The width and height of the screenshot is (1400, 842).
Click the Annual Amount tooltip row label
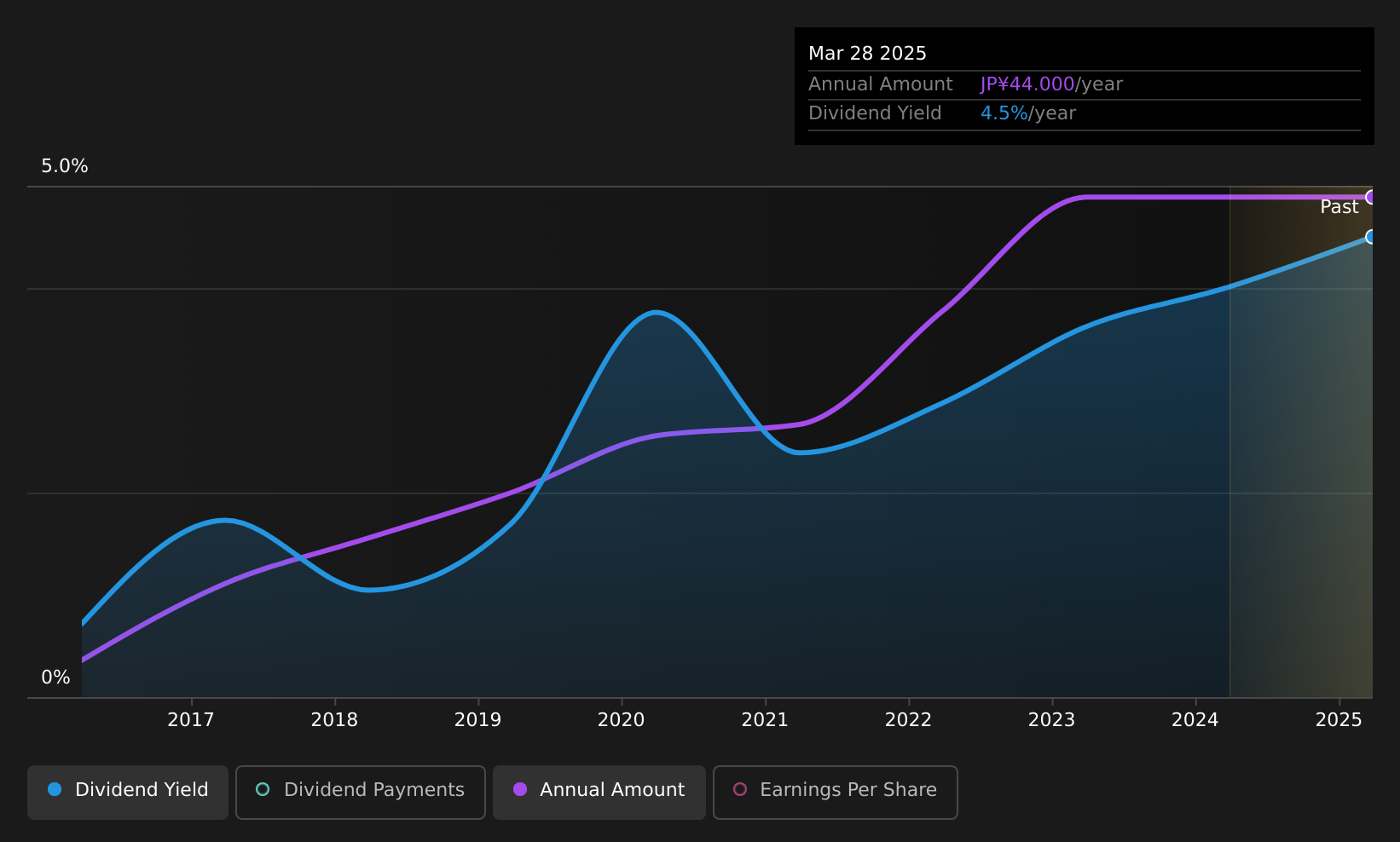point(881,84)
